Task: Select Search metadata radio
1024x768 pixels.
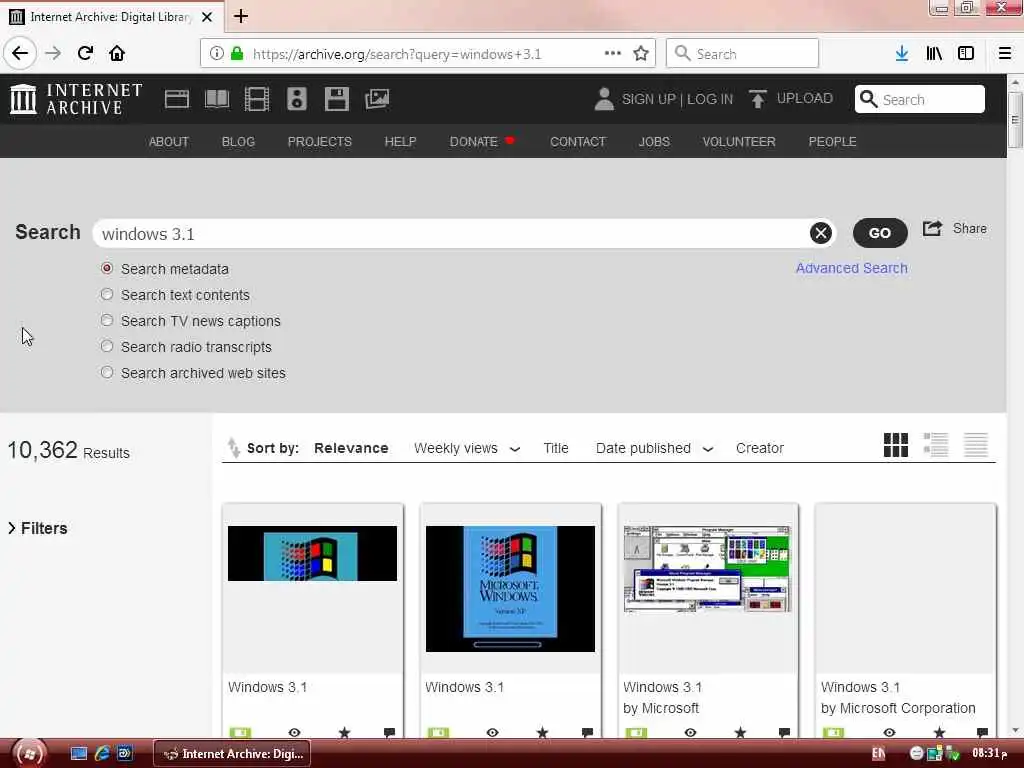Action: point(107,268)
